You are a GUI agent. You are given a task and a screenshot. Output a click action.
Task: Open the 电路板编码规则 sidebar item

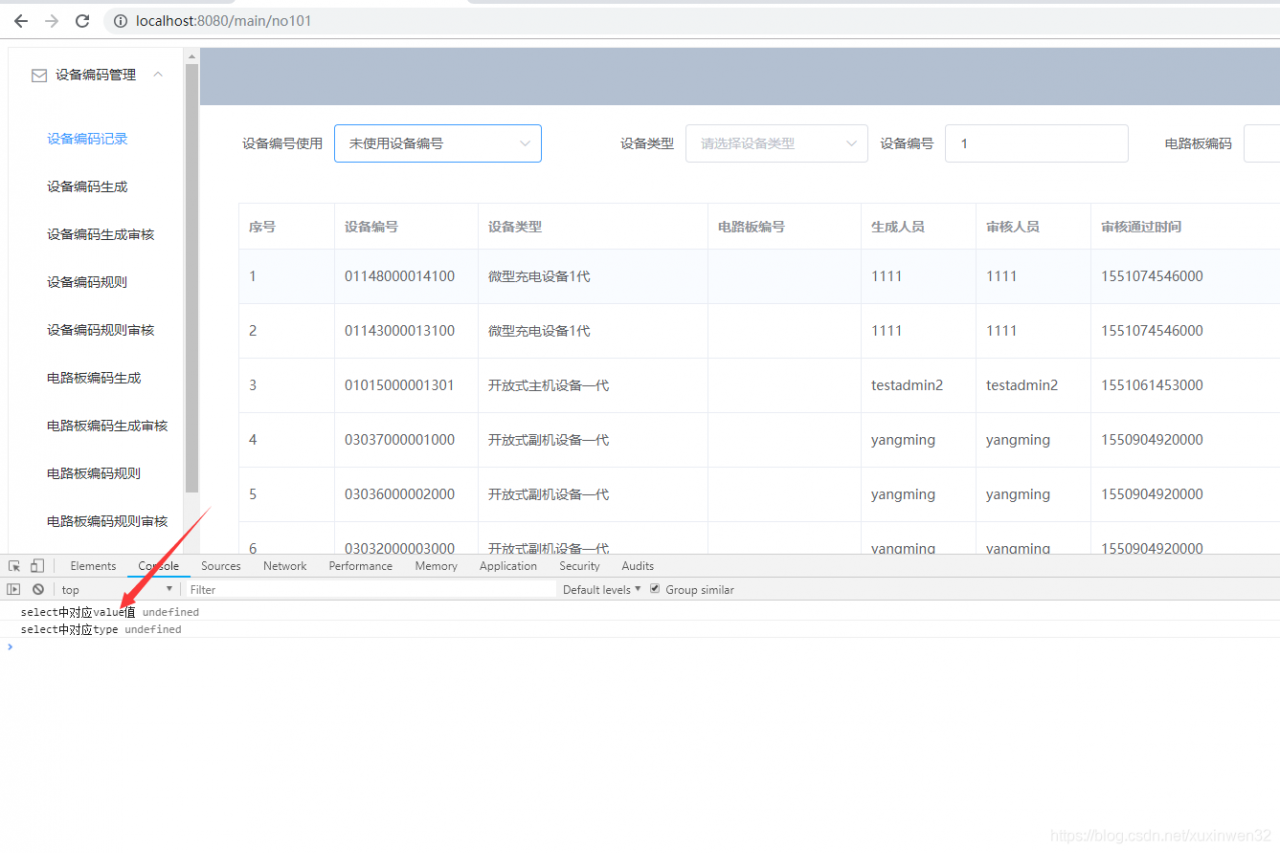(94, 473)
